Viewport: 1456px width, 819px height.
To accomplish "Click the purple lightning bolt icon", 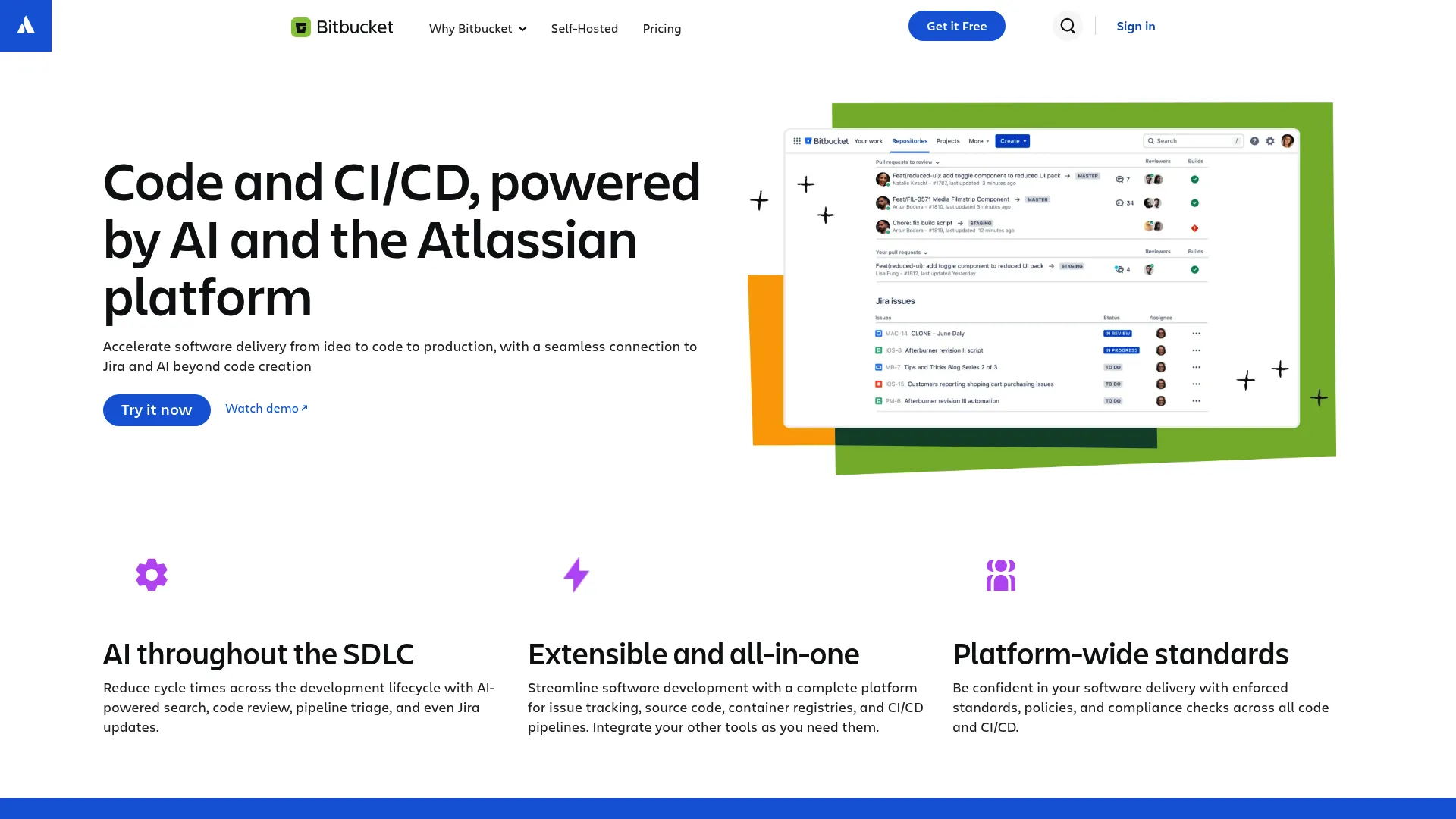I will pos(576,575).
